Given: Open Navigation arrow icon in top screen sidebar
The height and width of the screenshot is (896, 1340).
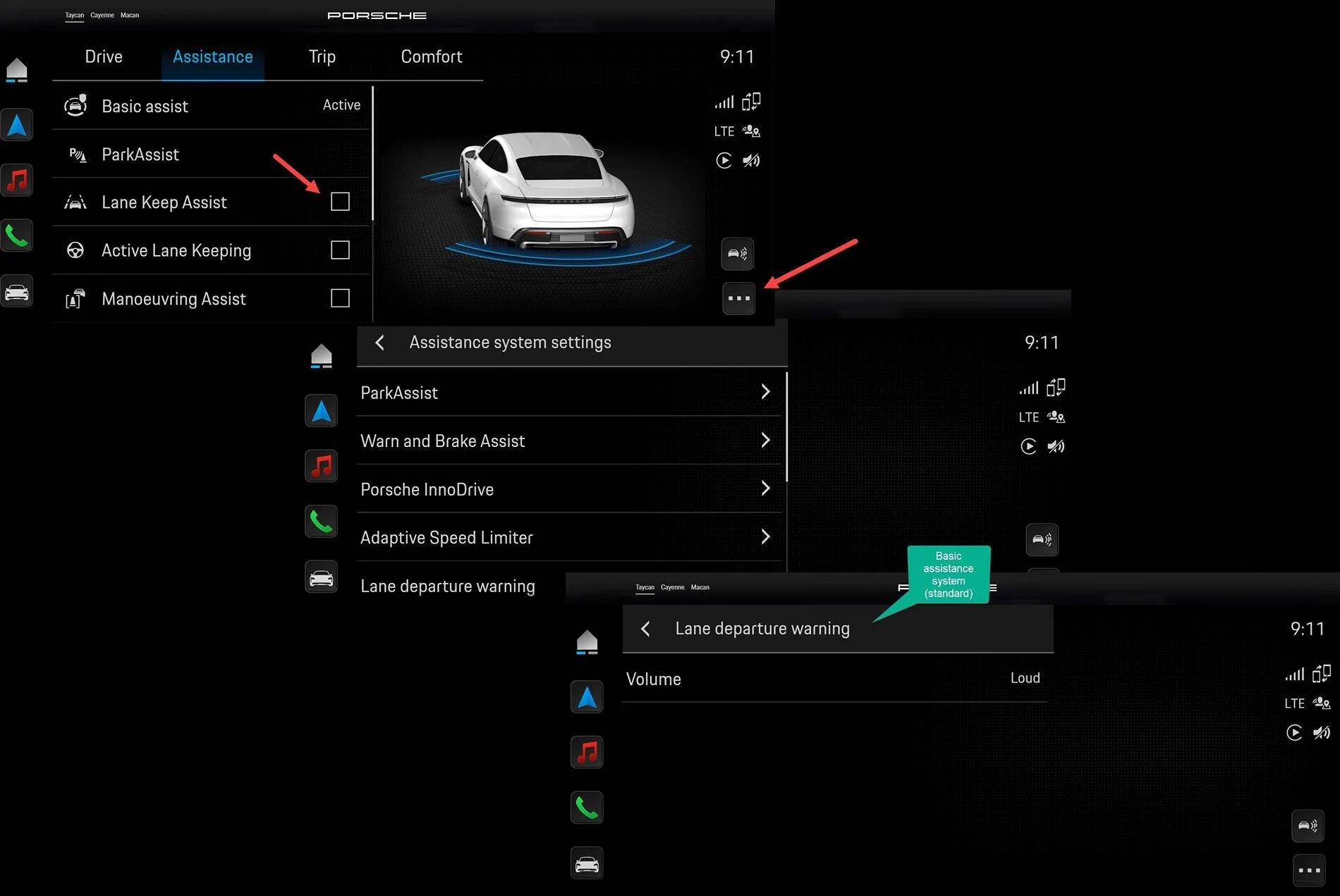Looking at the screenshot, I should point(17,125).
